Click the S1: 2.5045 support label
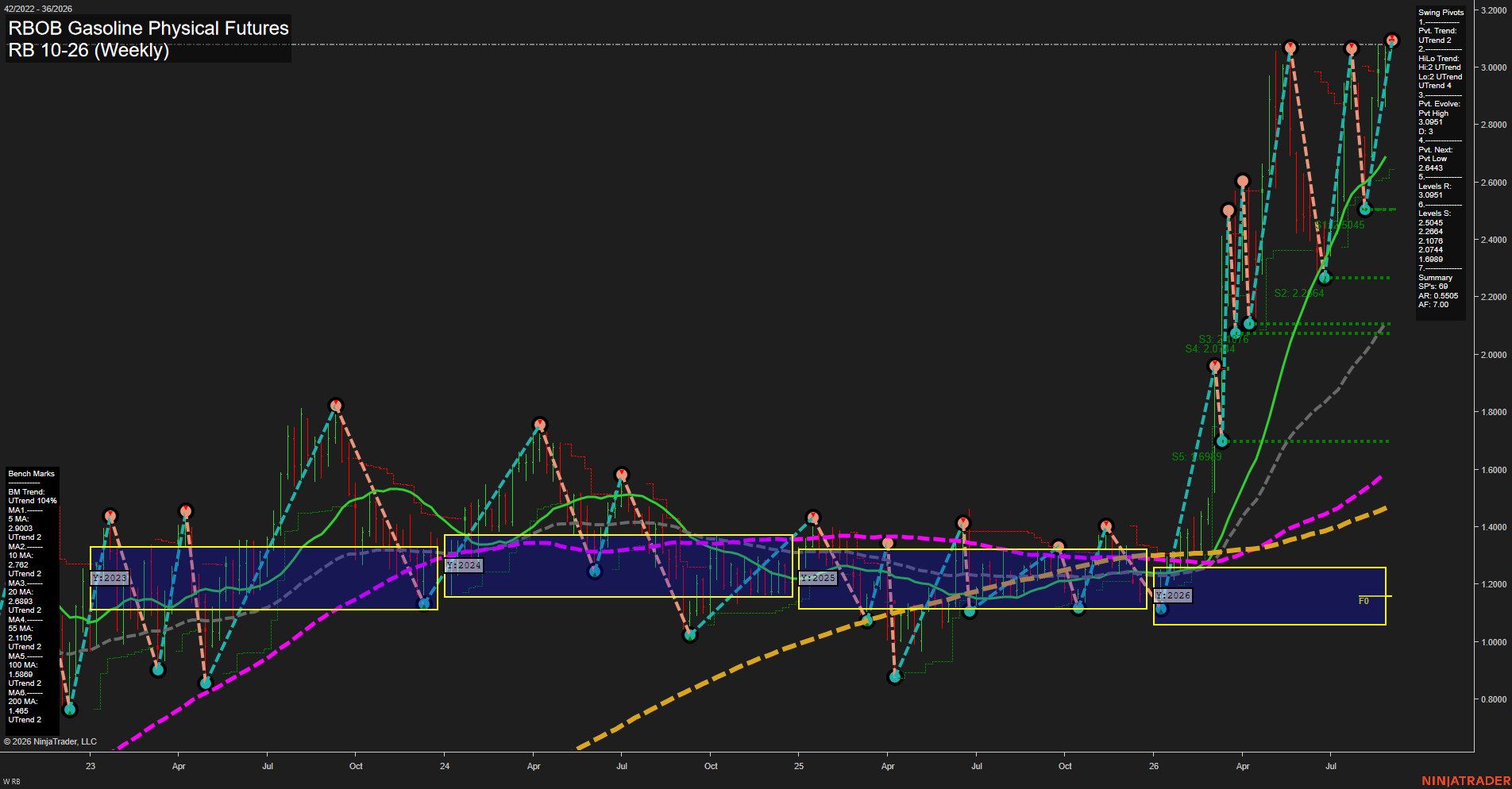This screenshot has width=1512, height=789. [1340, 225]
